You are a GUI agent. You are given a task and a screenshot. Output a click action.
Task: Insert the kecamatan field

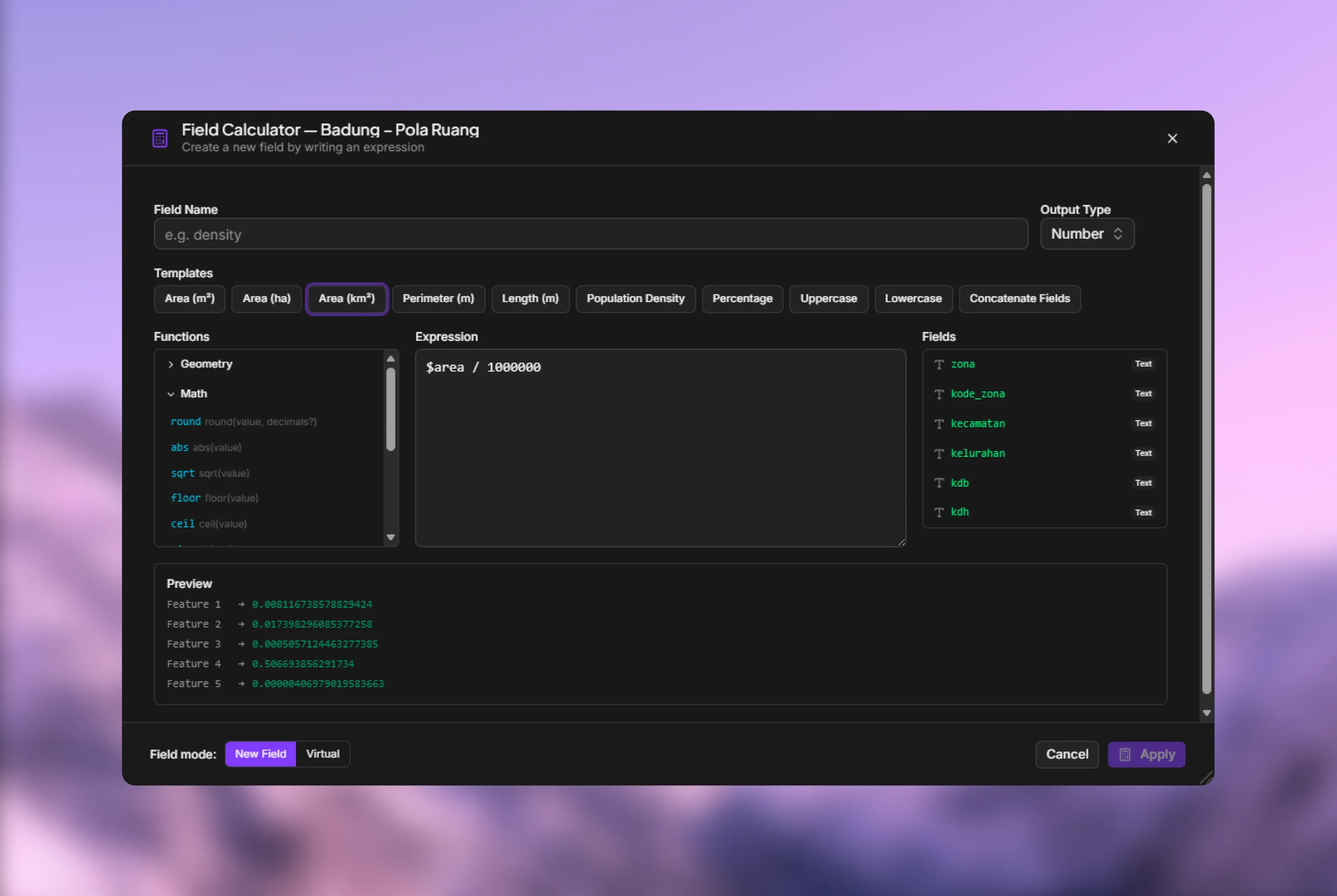click(x=1044, y=424)
